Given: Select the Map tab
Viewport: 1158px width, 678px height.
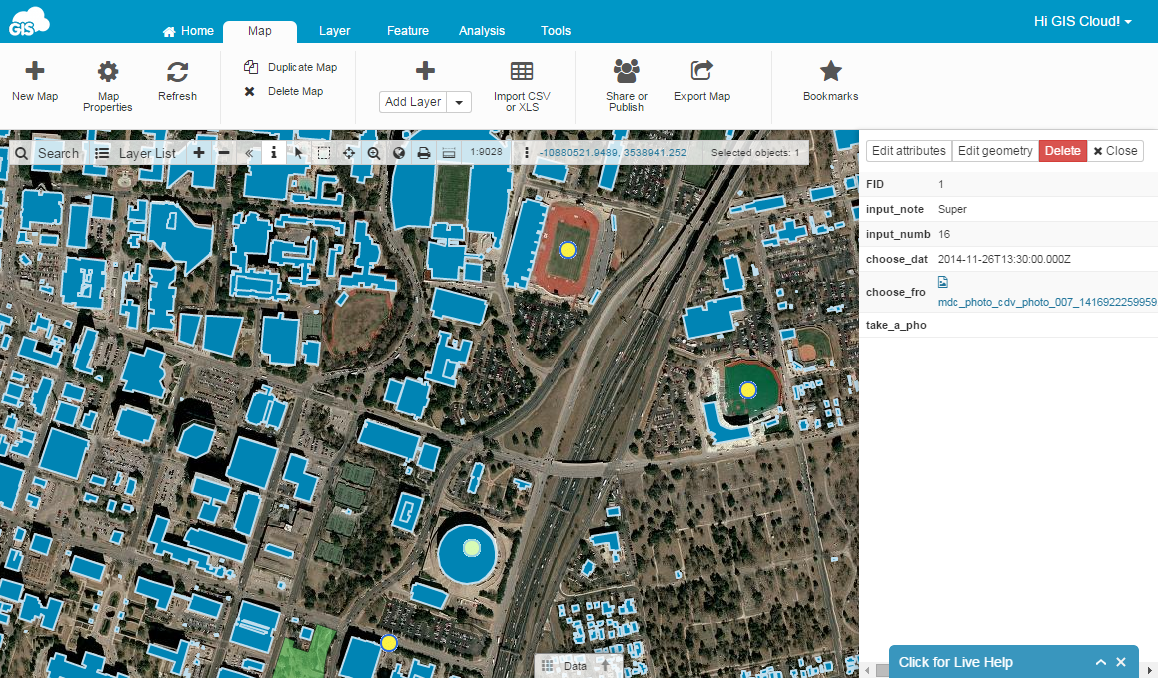Looking at the screenshot, I should 260,31.
